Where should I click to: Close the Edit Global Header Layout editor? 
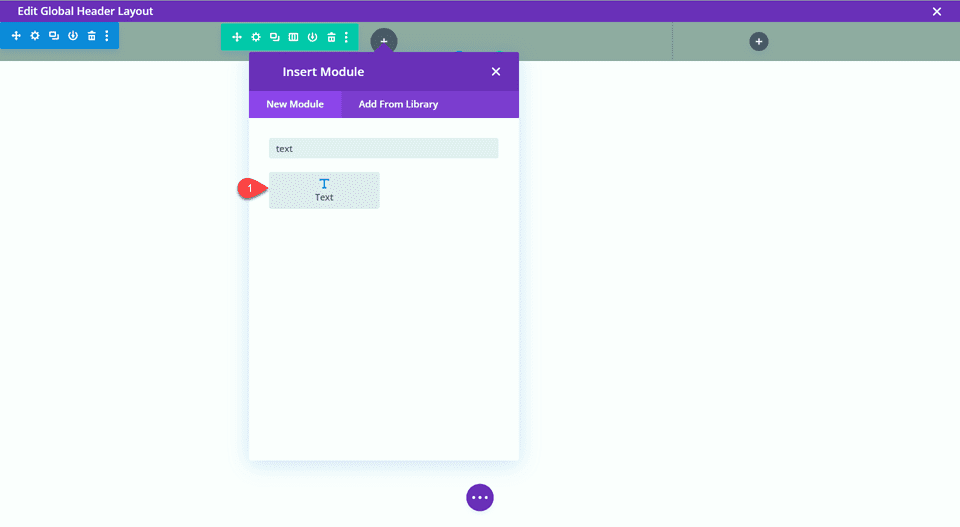(937, 11)
